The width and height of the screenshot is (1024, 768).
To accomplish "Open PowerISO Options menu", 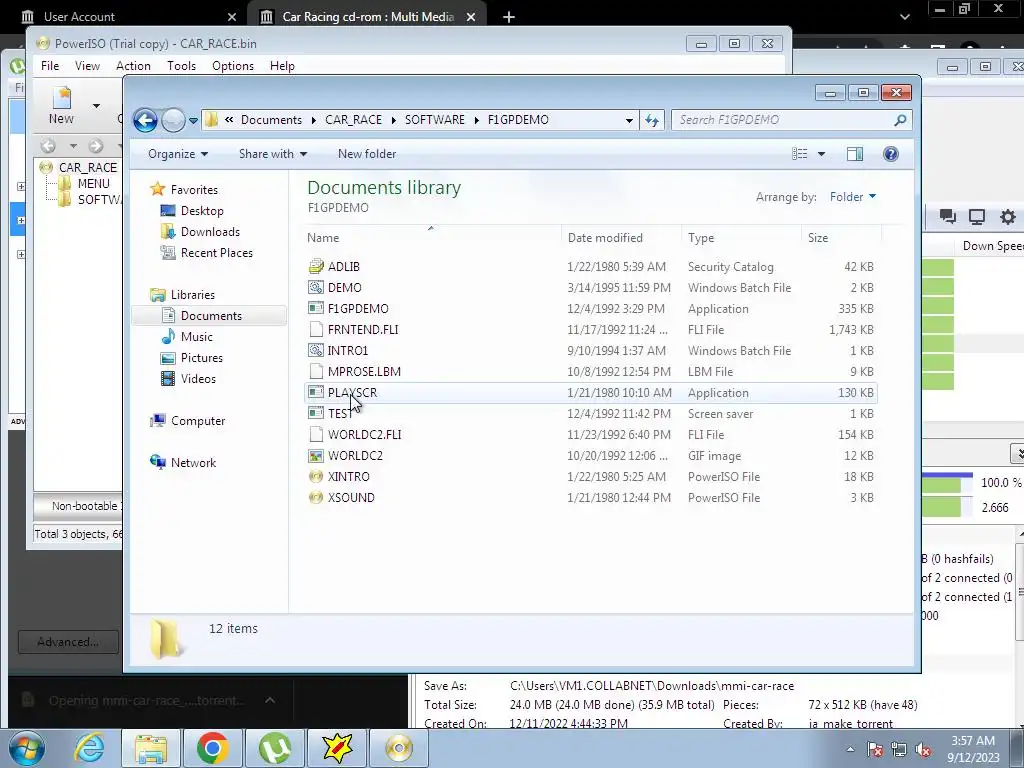I will [x=232, y=66].
